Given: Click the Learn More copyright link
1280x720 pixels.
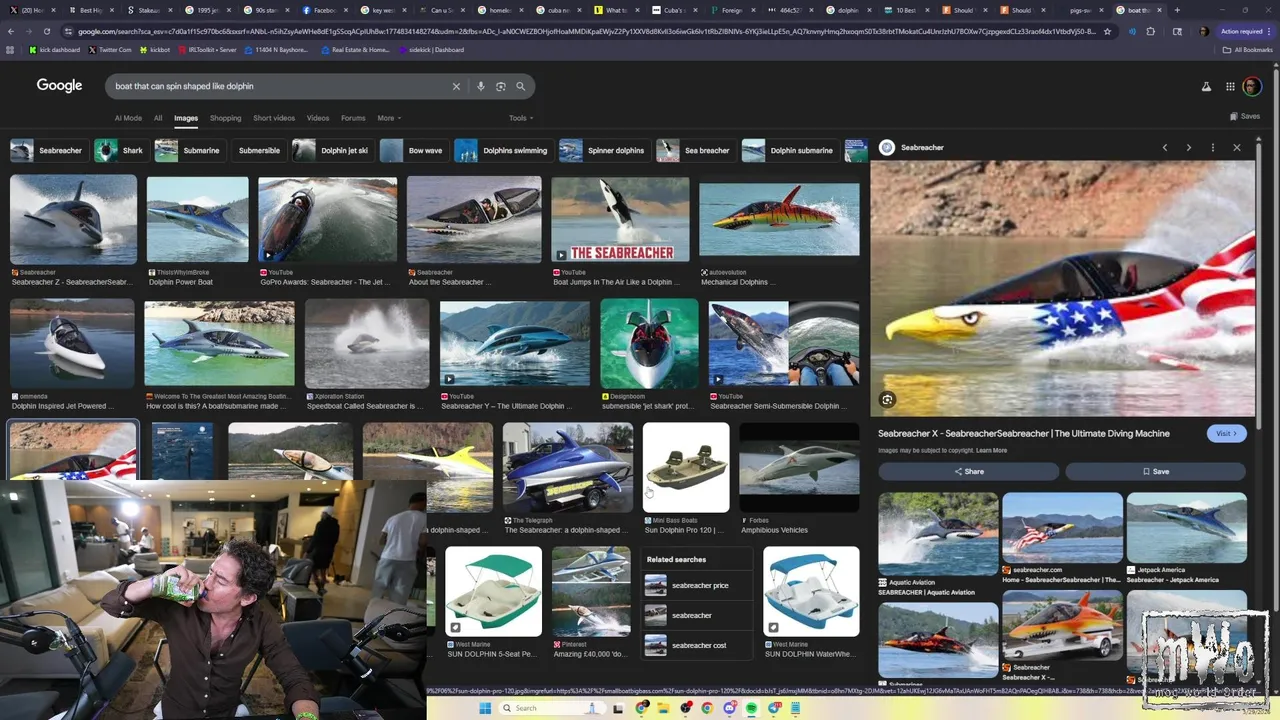Looking at the screenshot, I should [x=991, y=451].
